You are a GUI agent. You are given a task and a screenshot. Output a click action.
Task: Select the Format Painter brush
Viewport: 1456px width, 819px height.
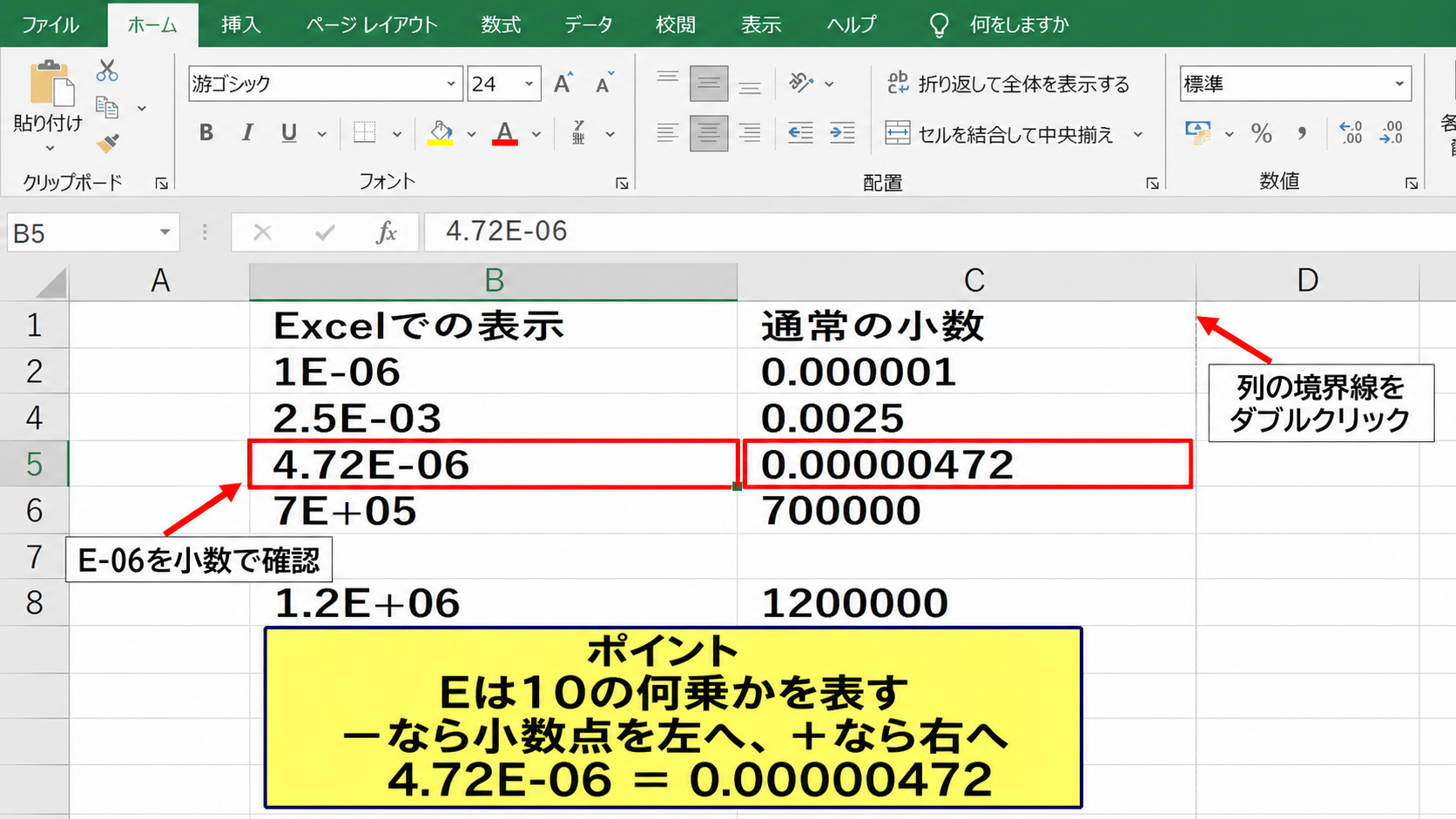click(x=107, y=143)
